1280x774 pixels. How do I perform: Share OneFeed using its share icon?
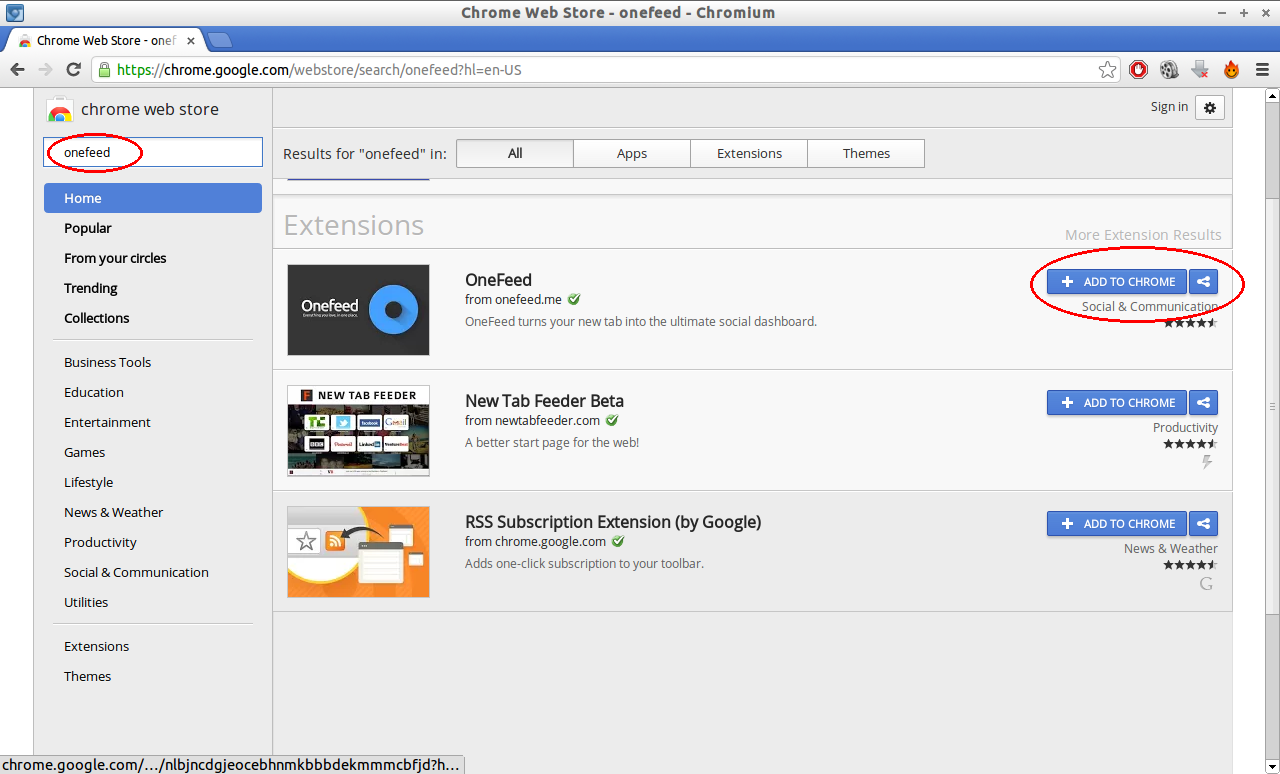tap(1204, 282)
